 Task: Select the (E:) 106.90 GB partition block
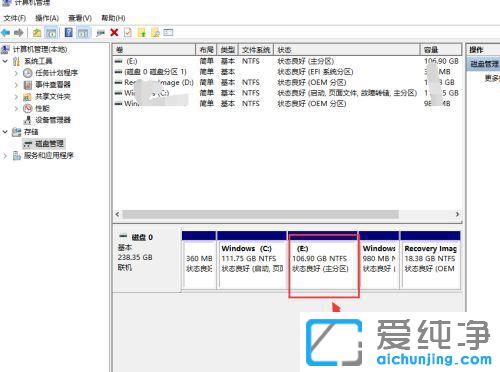(x=323, y=260)
